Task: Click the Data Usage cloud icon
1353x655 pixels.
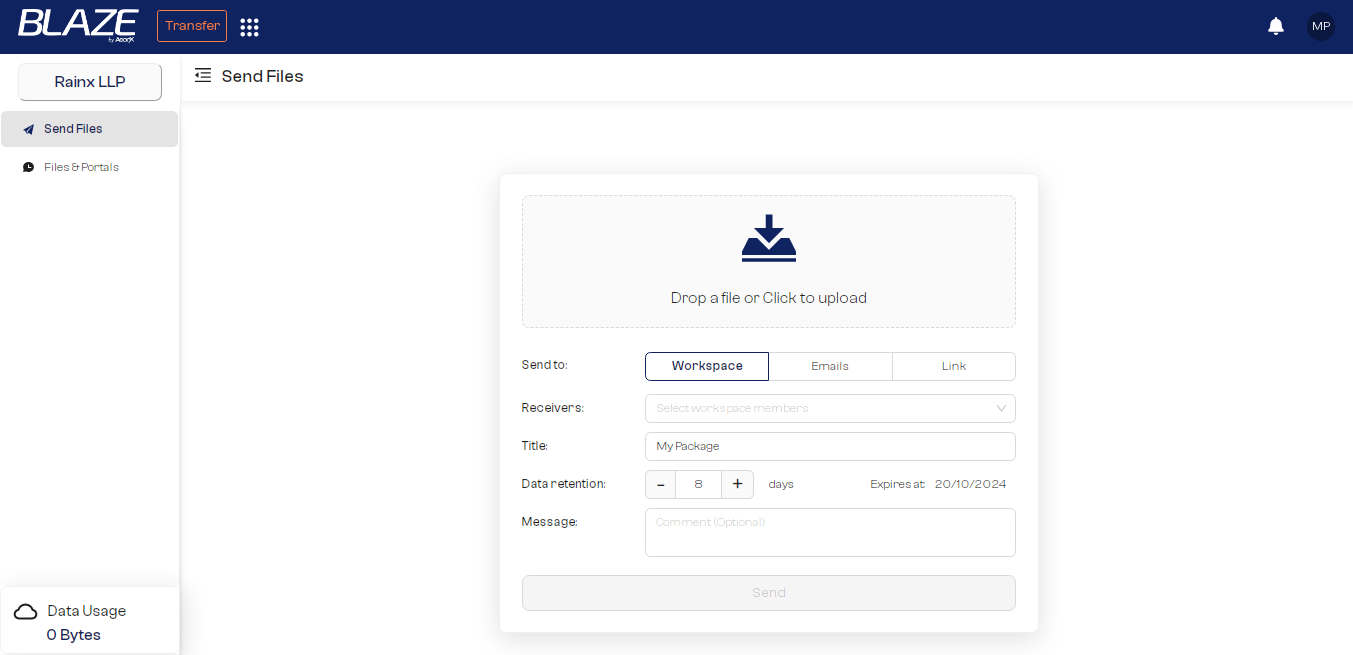Action: point(26,611)
